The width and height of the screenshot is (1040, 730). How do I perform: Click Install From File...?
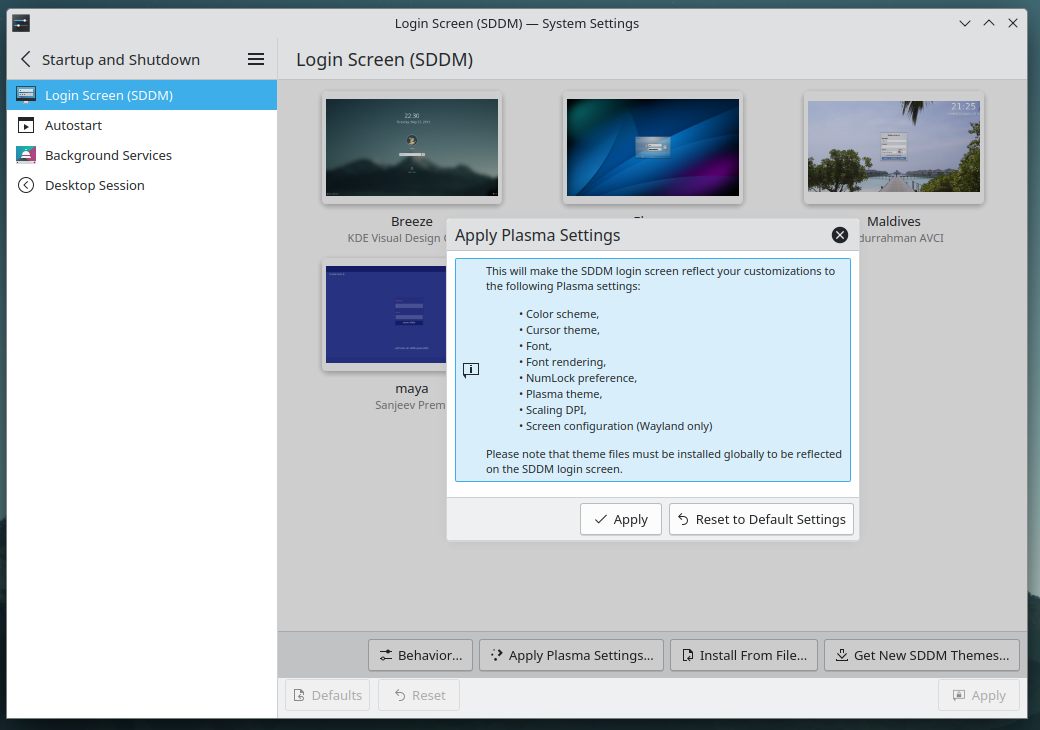[744, 655]
